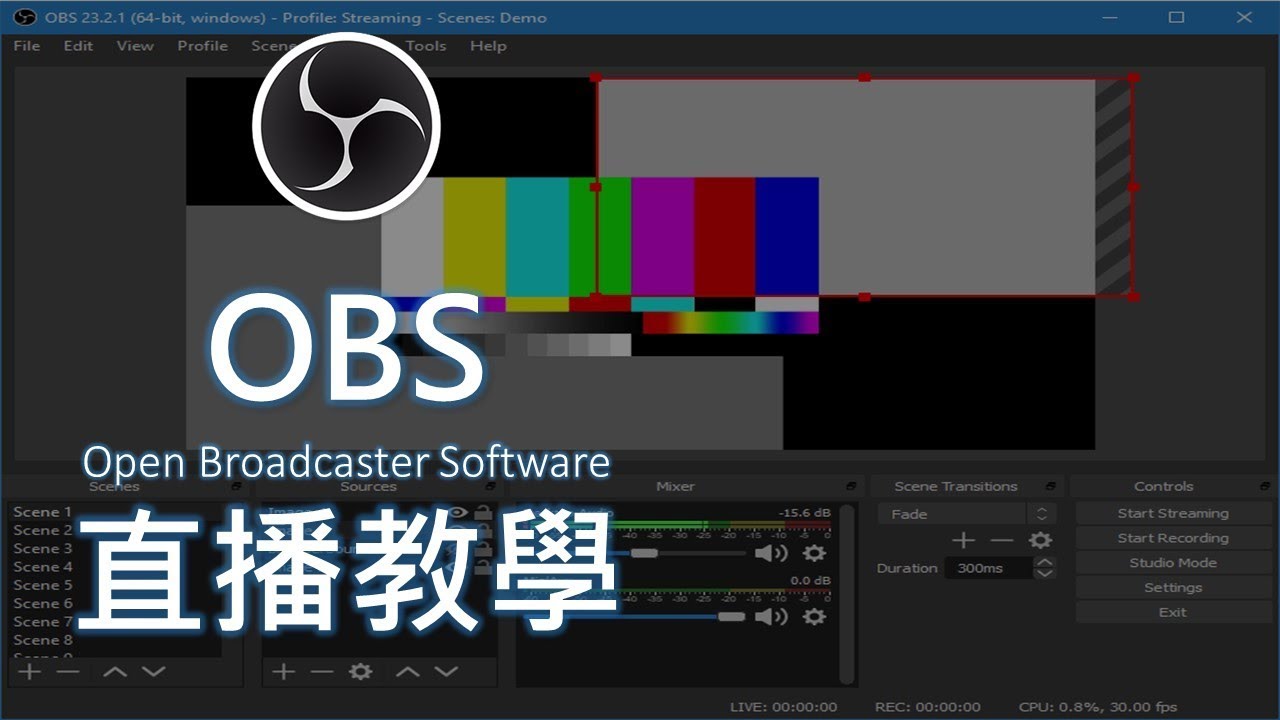Screen dimensions: 1280x720
Task: Decrease transition duration with the down arrow
Action: click(1045, 574)
